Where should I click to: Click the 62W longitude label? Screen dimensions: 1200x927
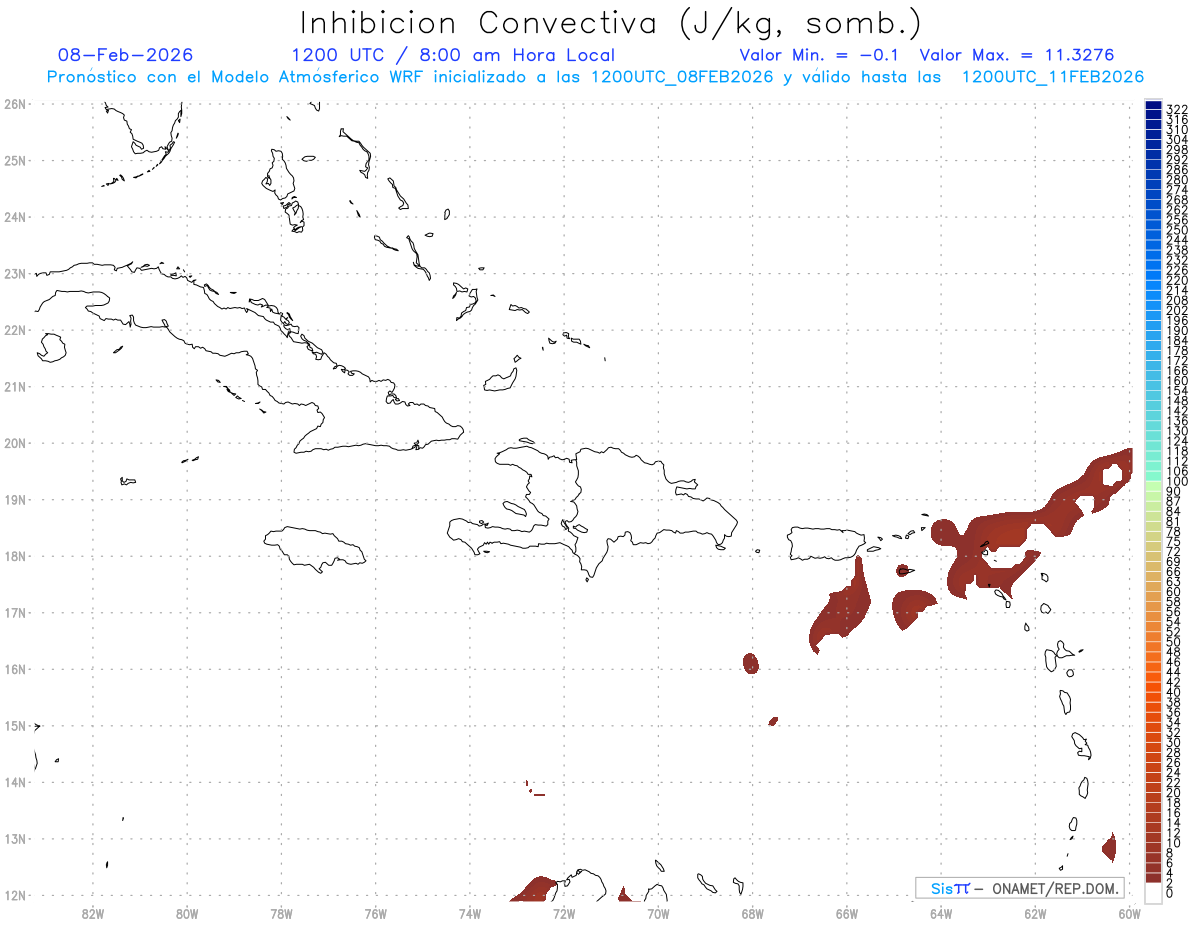click(x=1035, y=913)
